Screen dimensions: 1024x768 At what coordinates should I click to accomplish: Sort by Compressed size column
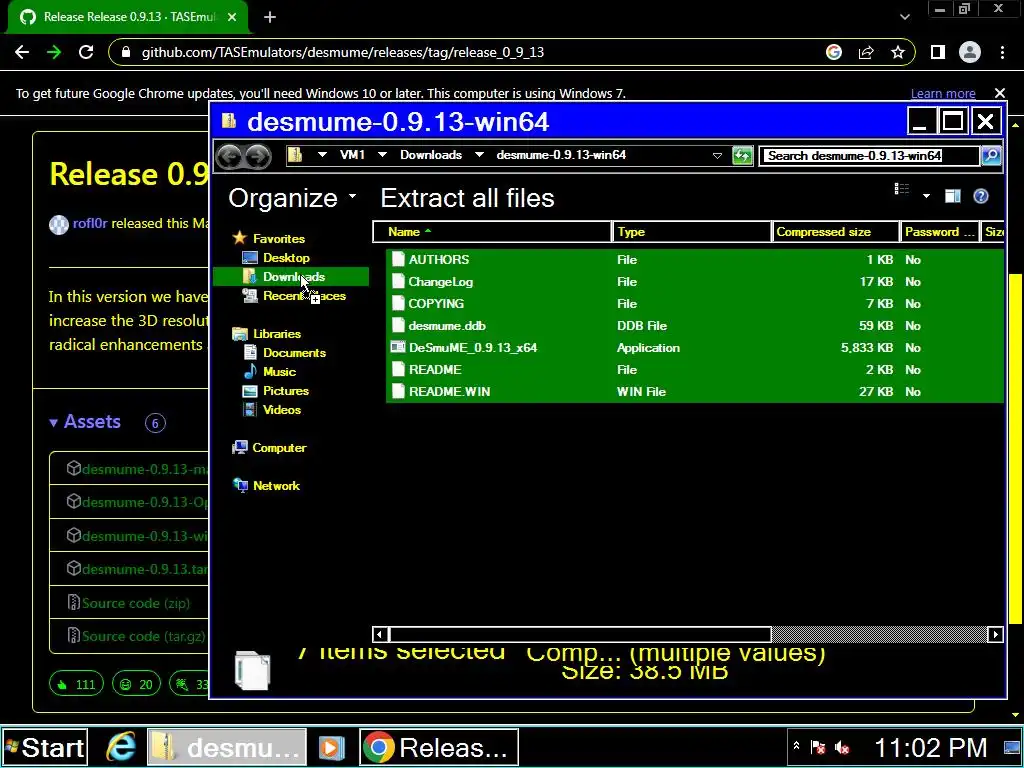coord(835,232)
